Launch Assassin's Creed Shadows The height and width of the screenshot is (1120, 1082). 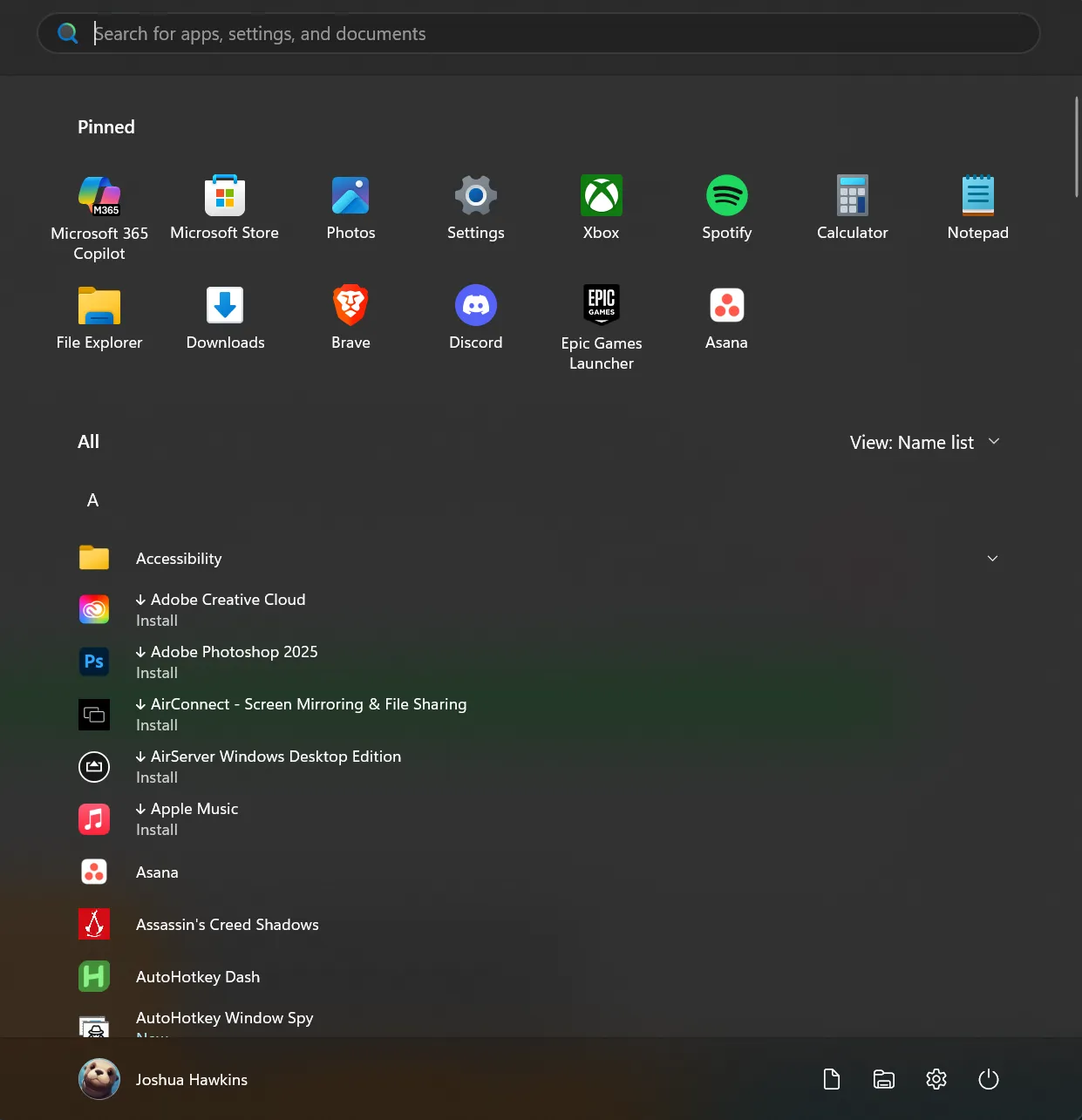(x=227, y=924)
